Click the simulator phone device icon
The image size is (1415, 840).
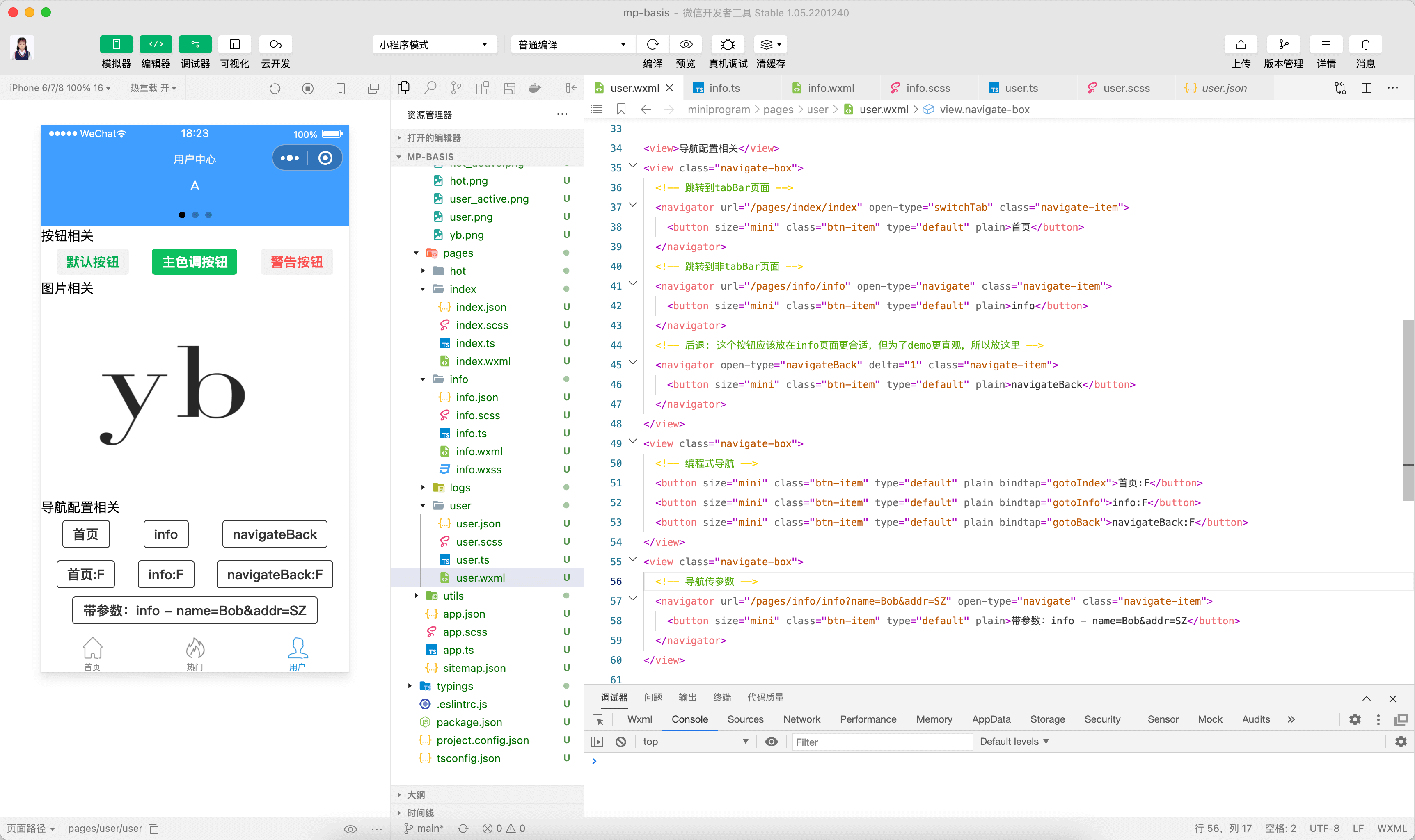pos(340,88)
